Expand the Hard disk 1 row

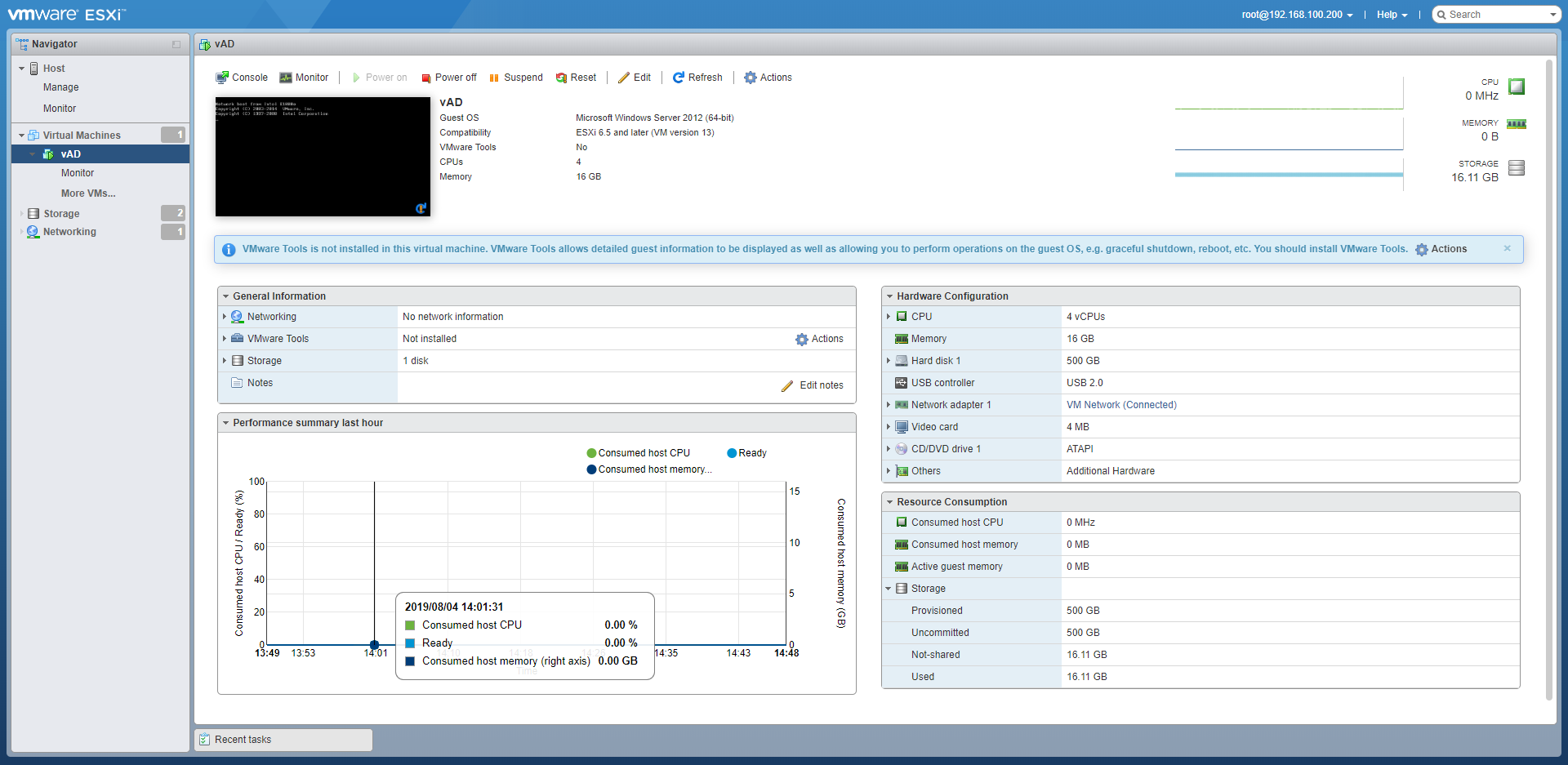pyautogui.click(x=889, y=361)
